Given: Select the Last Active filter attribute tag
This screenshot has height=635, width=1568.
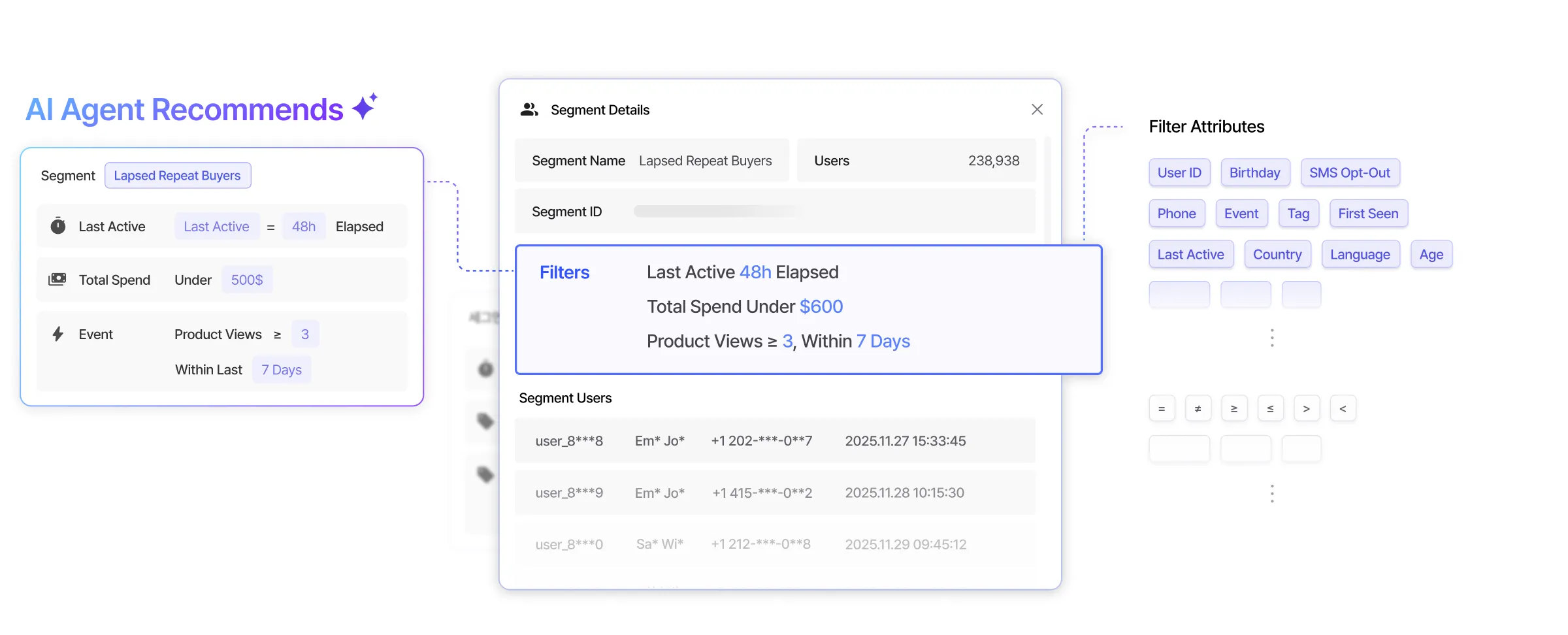Looking at the screenshot, I should coord(1191,255).
